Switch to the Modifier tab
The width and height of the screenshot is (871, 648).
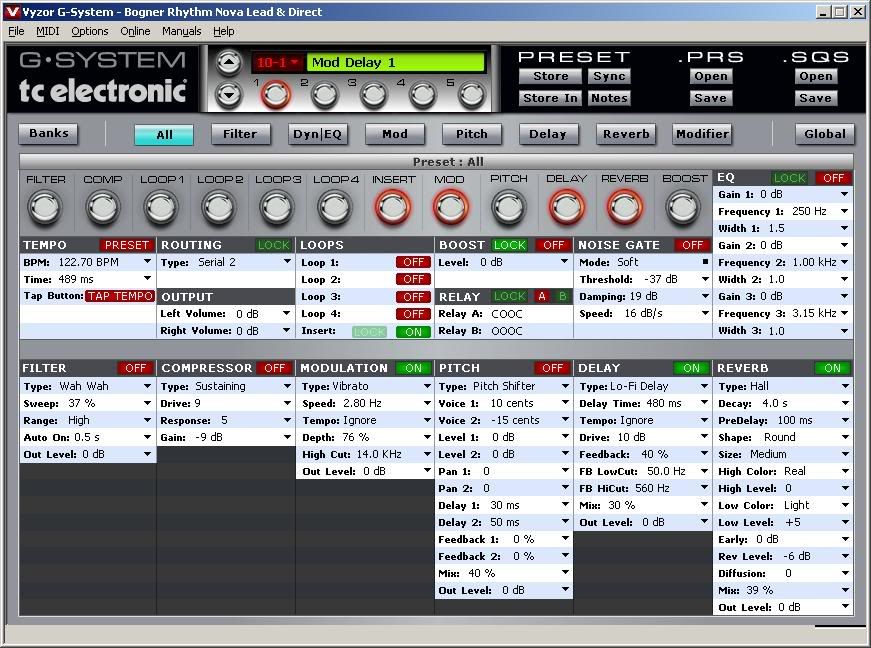point(702,134)
